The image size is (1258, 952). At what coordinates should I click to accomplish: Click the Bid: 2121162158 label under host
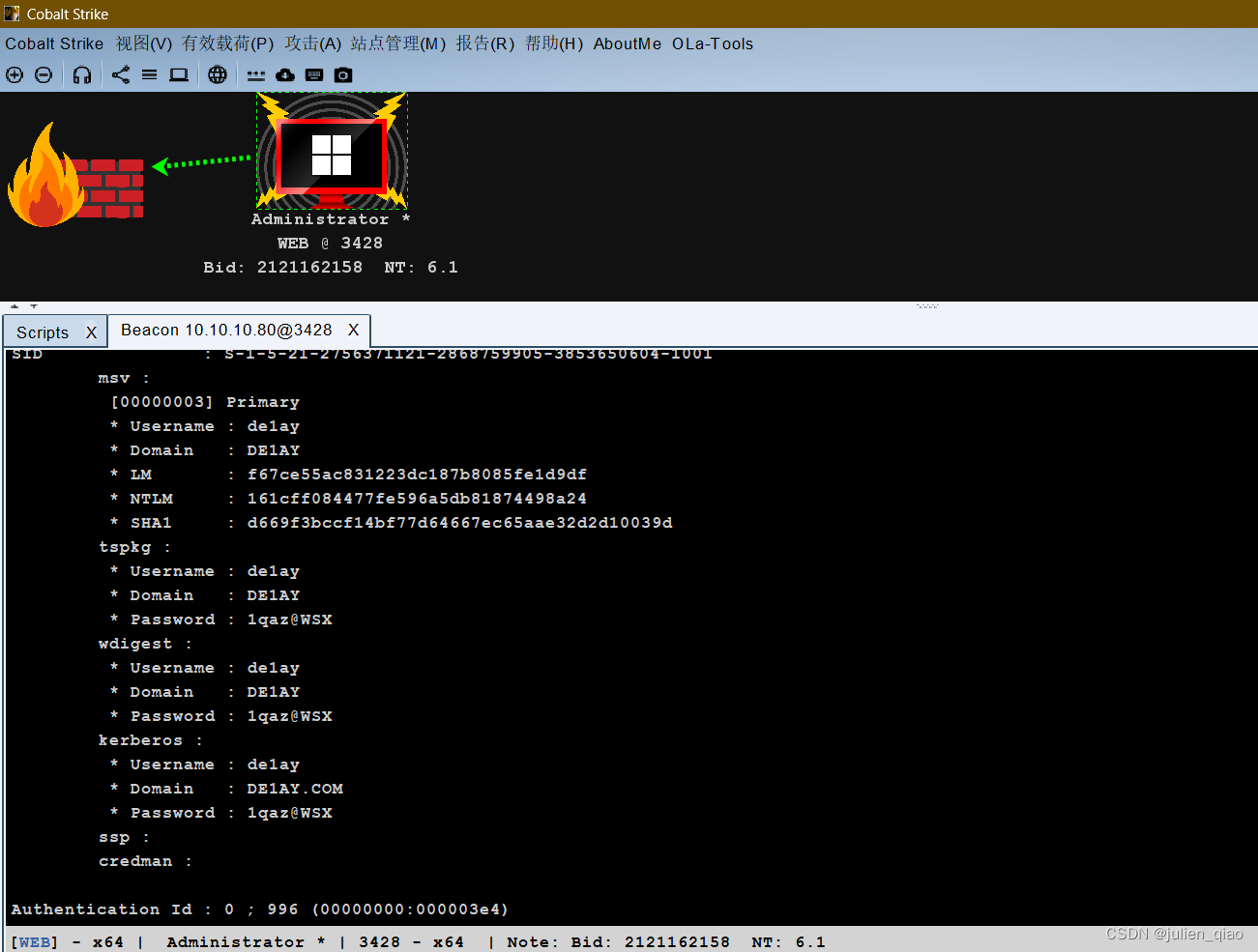point(282,268)
